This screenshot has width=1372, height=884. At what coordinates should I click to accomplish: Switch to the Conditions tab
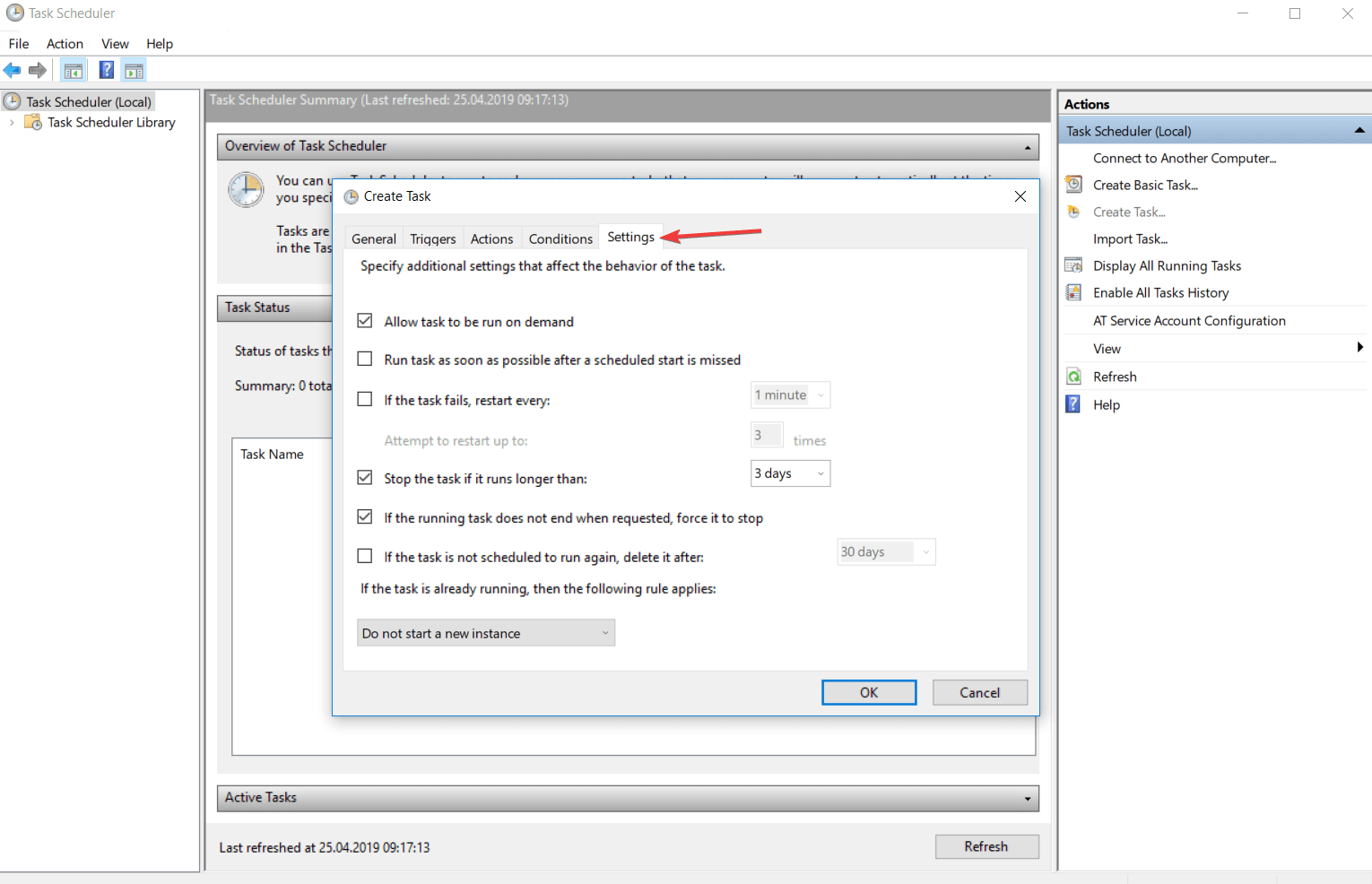point(560,238)
